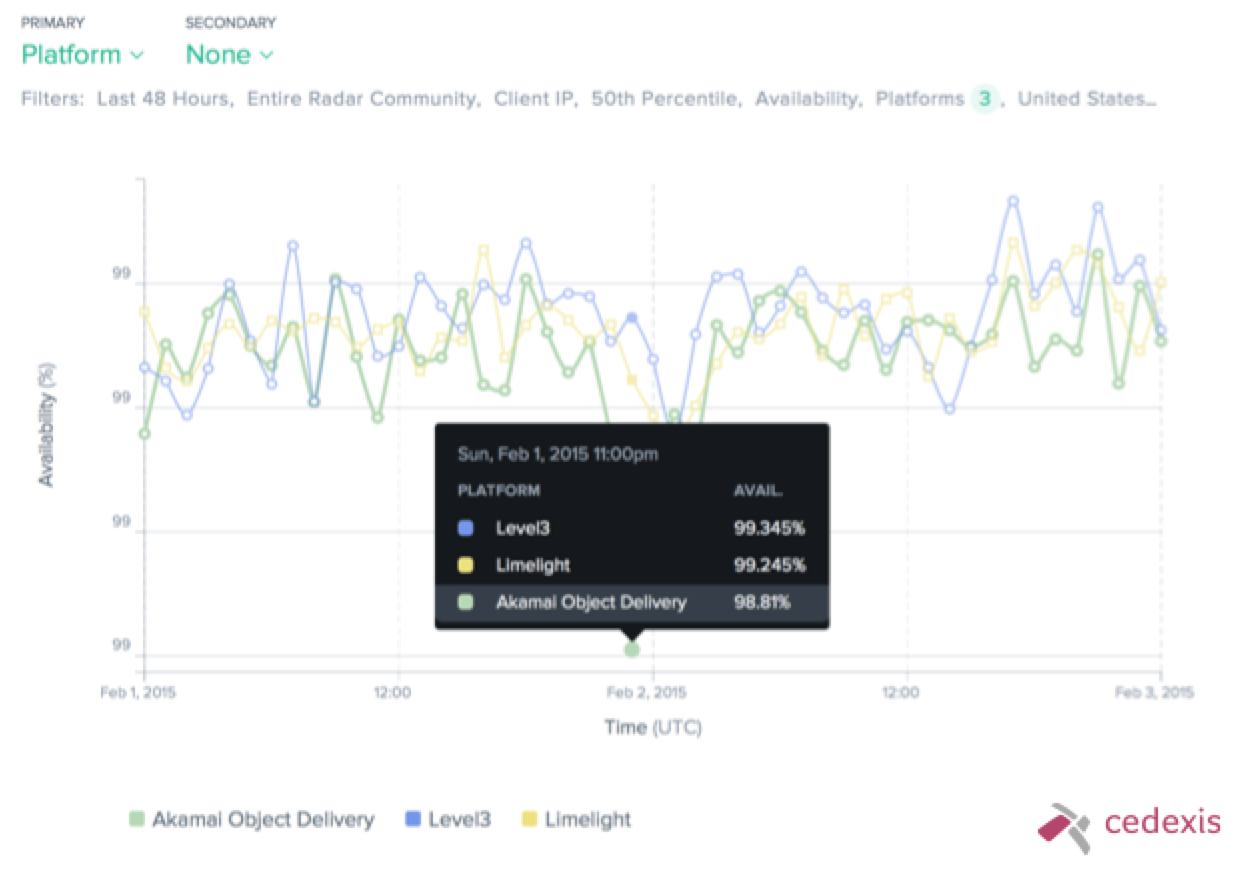Click the yellow Limelight square in the tooltip

click(x=465, y=565)
